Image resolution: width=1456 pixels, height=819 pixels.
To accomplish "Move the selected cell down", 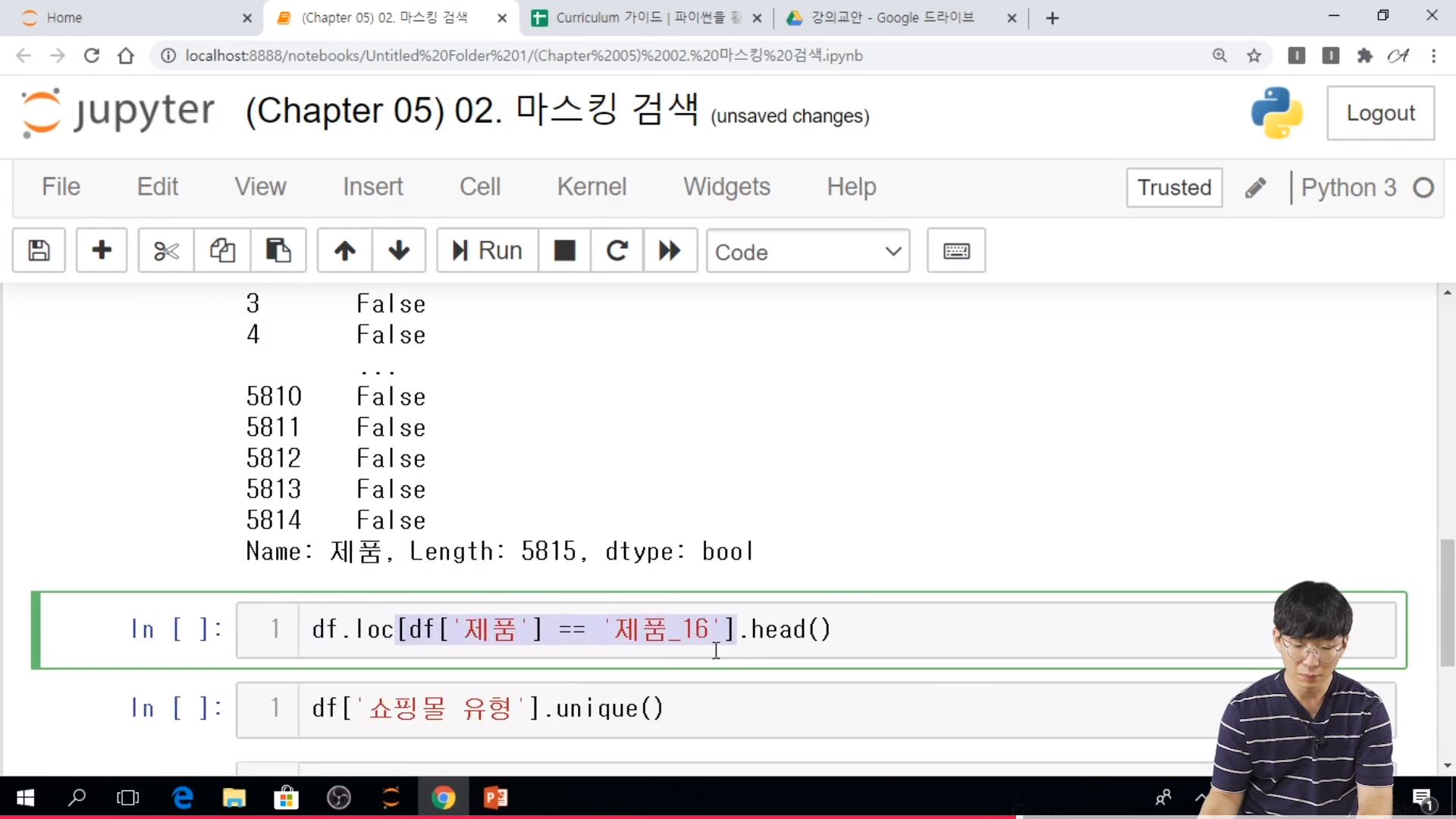I will (399, 250).
